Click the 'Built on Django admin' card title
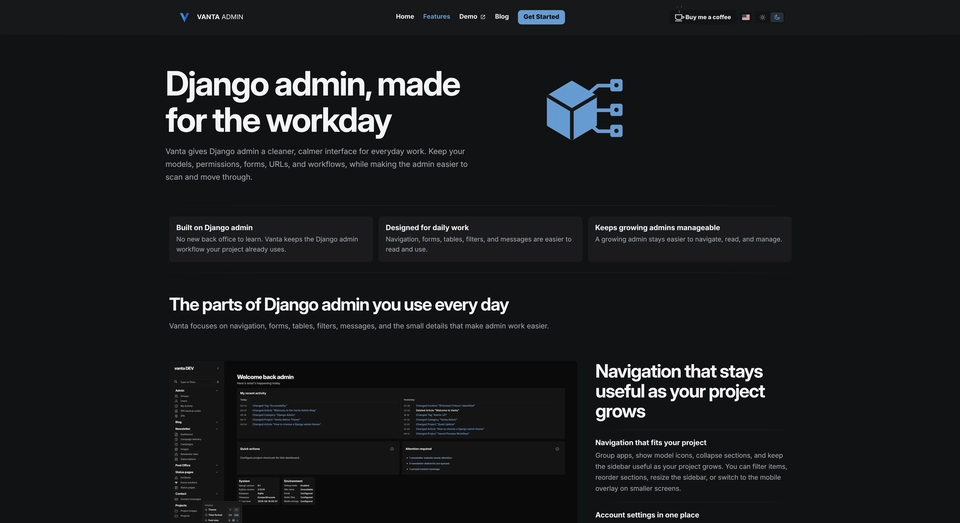Viewport: 960px width, 523px height. (214, 227)
